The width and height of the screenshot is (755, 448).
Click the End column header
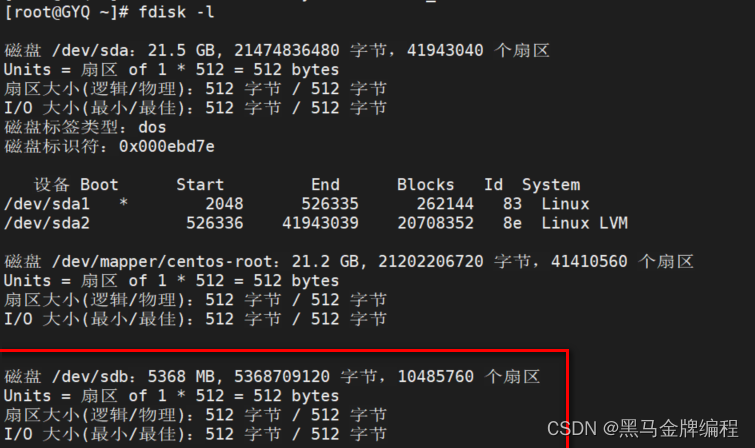[325, 185]
